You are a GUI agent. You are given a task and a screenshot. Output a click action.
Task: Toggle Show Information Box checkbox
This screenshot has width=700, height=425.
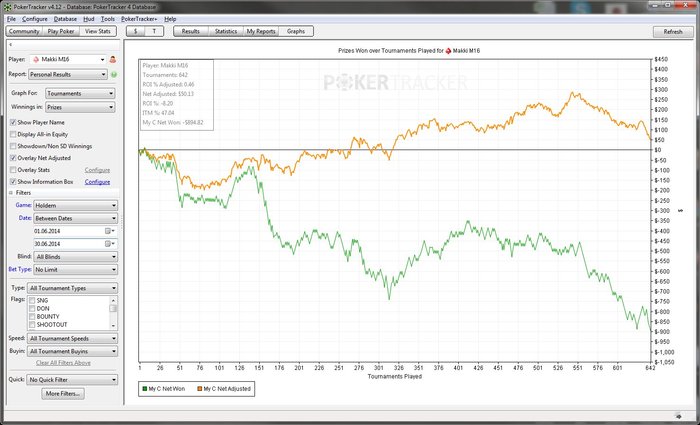[x=13, y=182]
